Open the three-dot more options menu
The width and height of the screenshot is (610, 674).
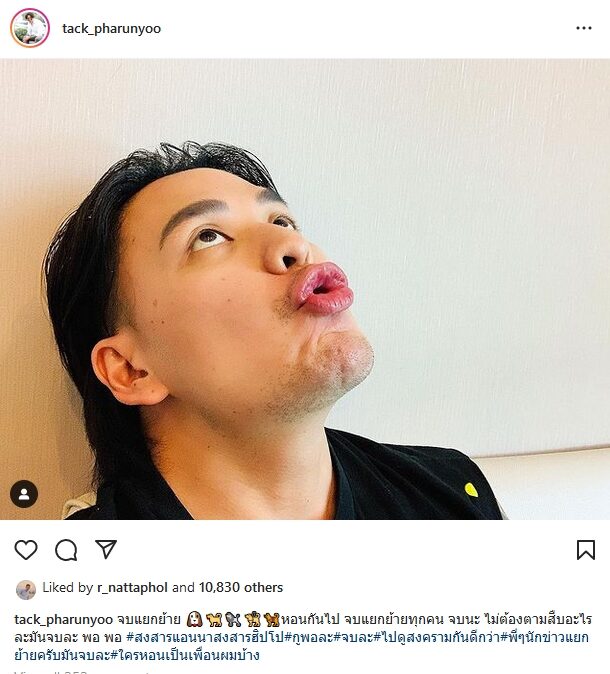click(x=584, y=28)
